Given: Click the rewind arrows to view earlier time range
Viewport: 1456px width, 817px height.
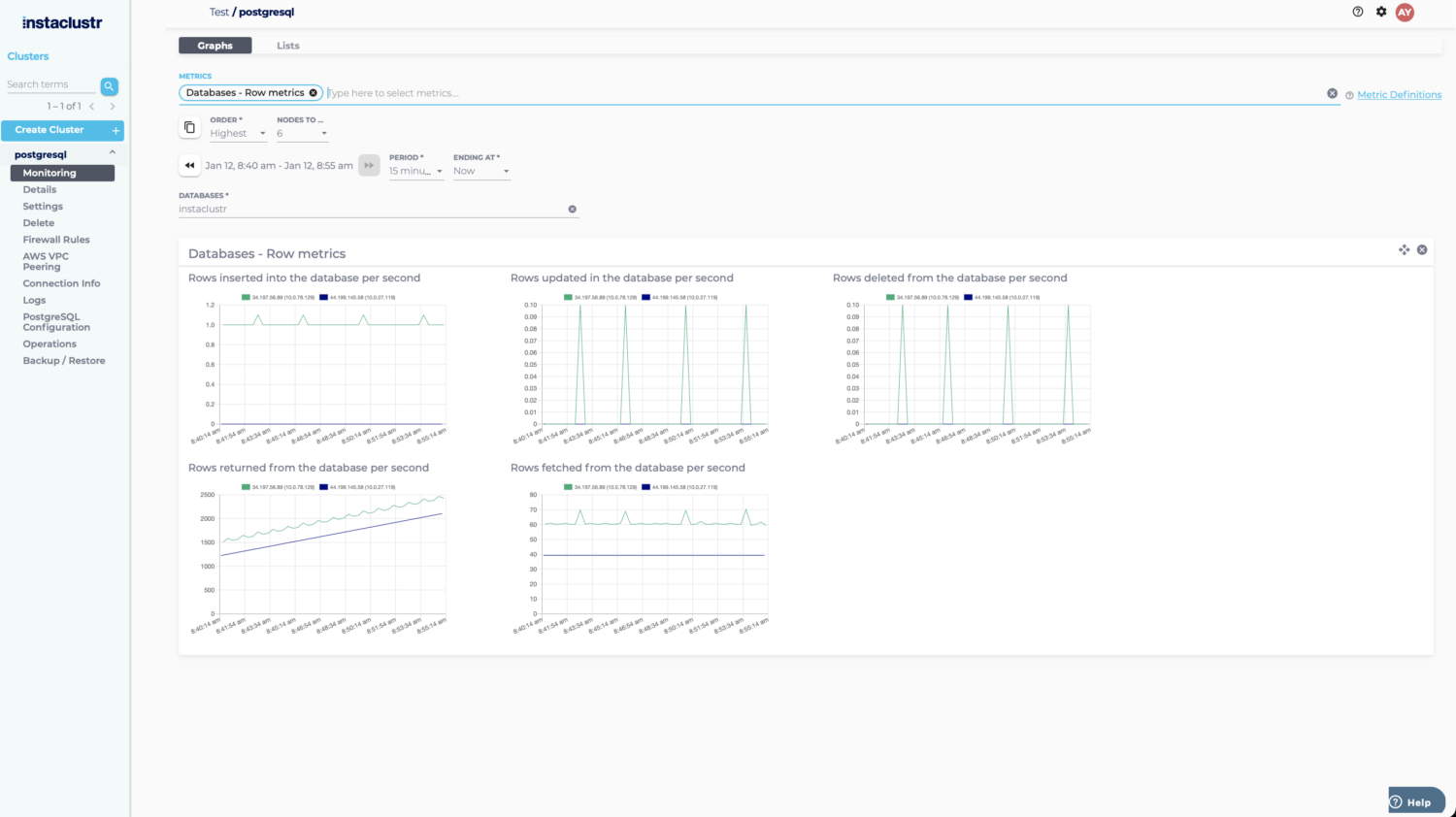Looking at the screenshot, I should tap(189, 165).
